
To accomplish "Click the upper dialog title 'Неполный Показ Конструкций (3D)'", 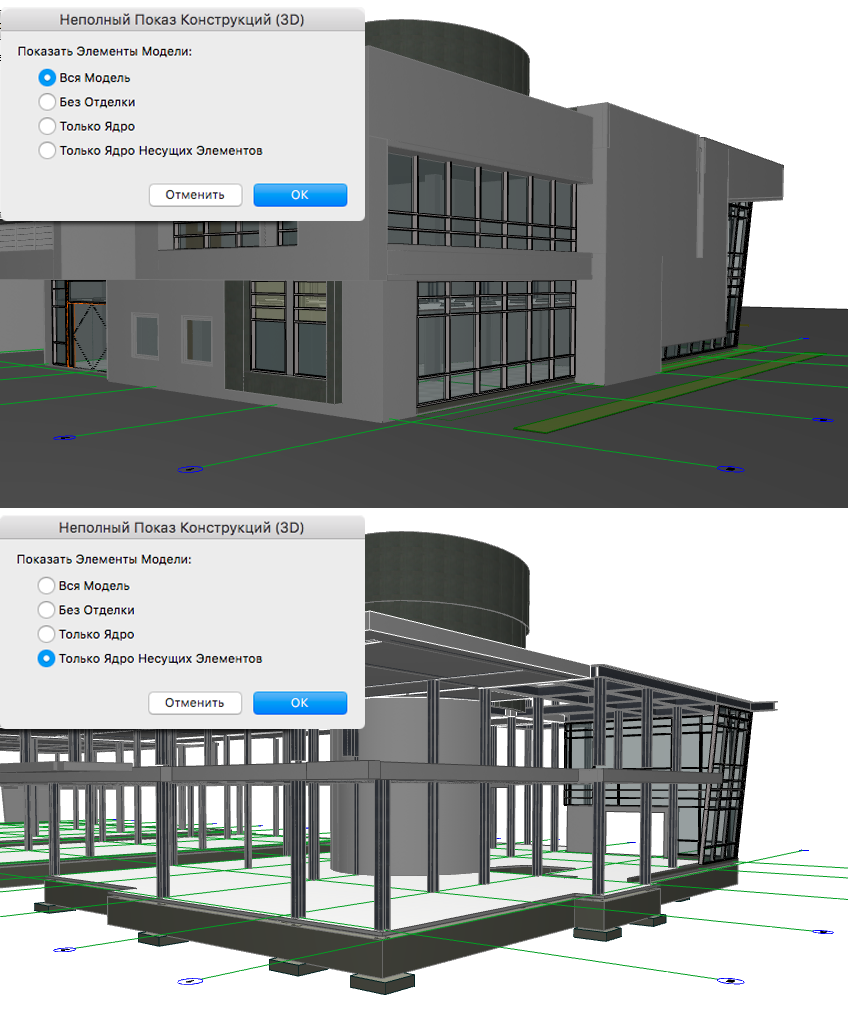I will pos(182,20).
